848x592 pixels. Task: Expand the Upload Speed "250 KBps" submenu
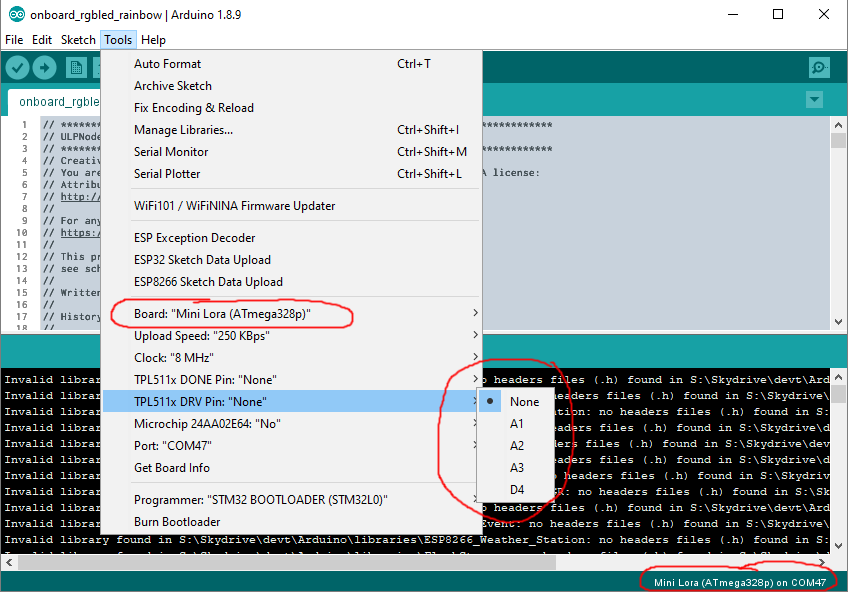tap(291, 336)
